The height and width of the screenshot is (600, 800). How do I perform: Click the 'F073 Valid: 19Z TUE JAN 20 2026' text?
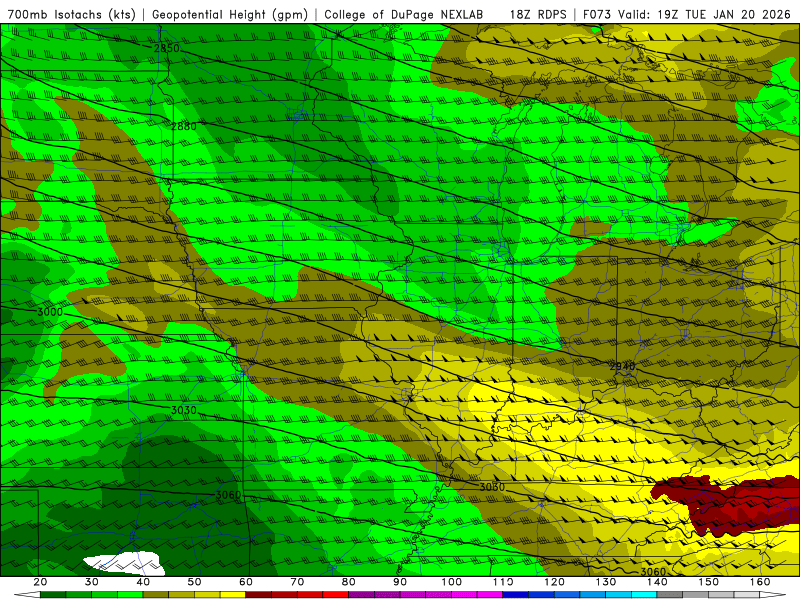pos(687,14)
